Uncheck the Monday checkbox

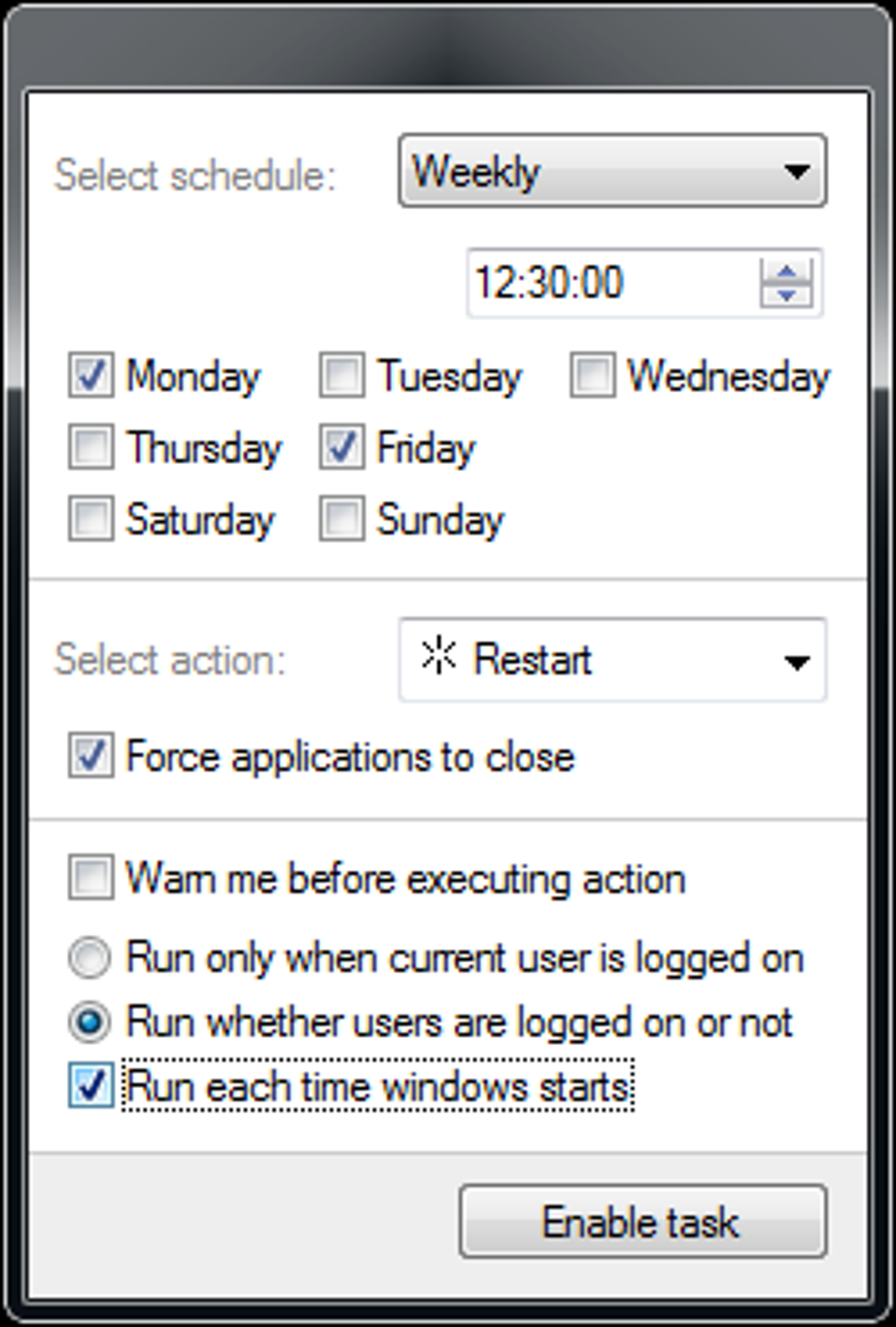coord(90,375)
